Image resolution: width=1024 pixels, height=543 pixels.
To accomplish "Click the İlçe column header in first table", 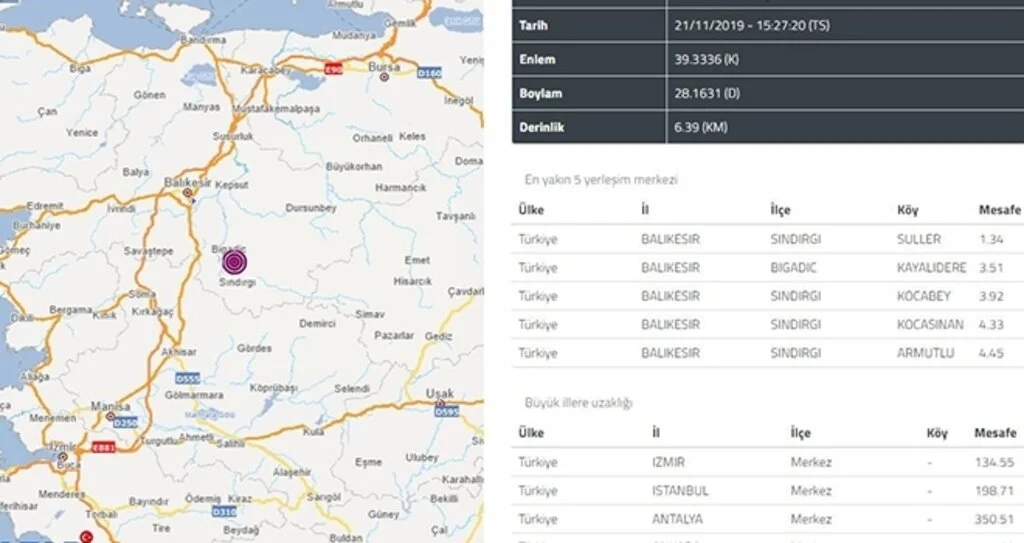I will tap(780, 210).
